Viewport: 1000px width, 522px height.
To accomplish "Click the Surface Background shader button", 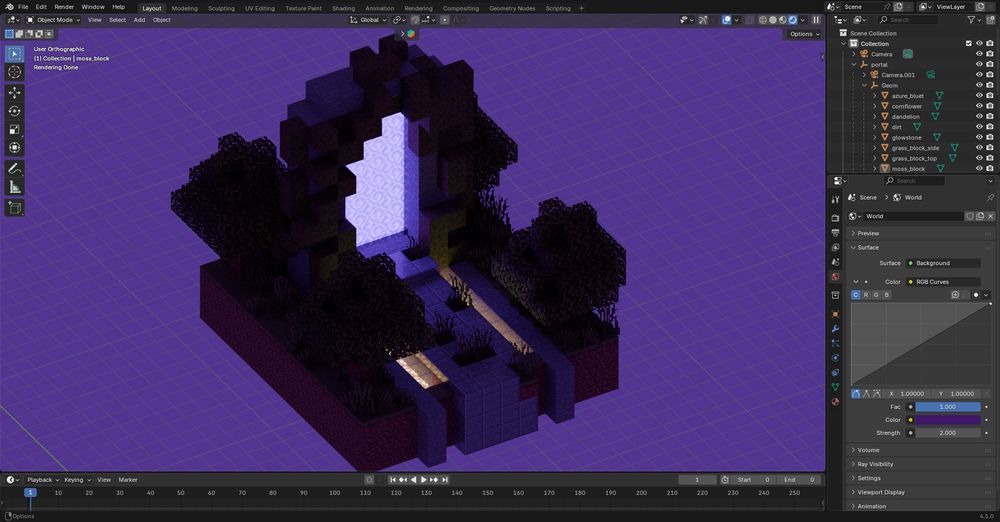I will pos(943,263).
